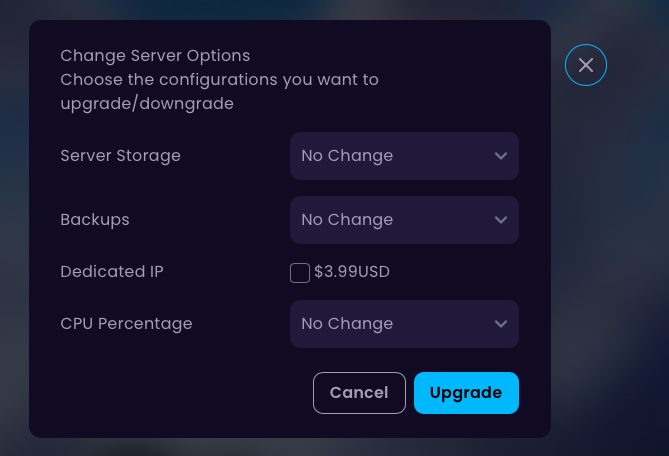Click the Dedicated IP label
Image resolution: width=669 pixels, height=456 pixels.
click(112, 272)
